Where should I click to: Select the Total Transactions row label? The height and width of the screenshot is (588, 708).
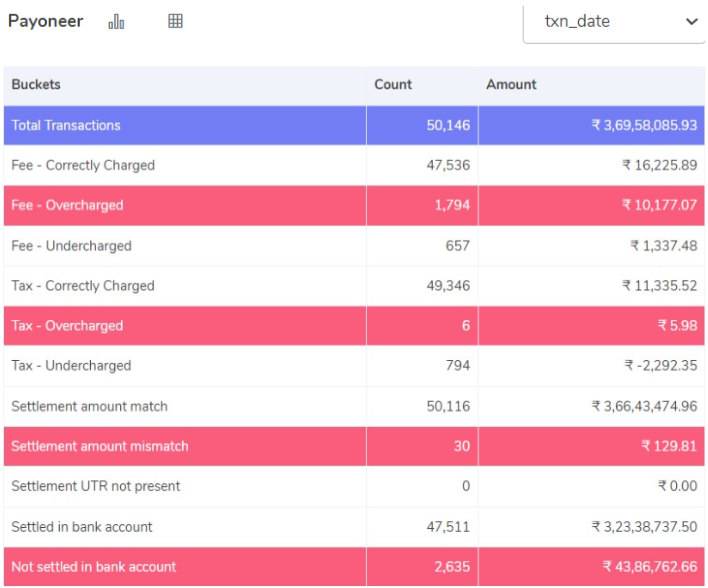click(66, 125)
